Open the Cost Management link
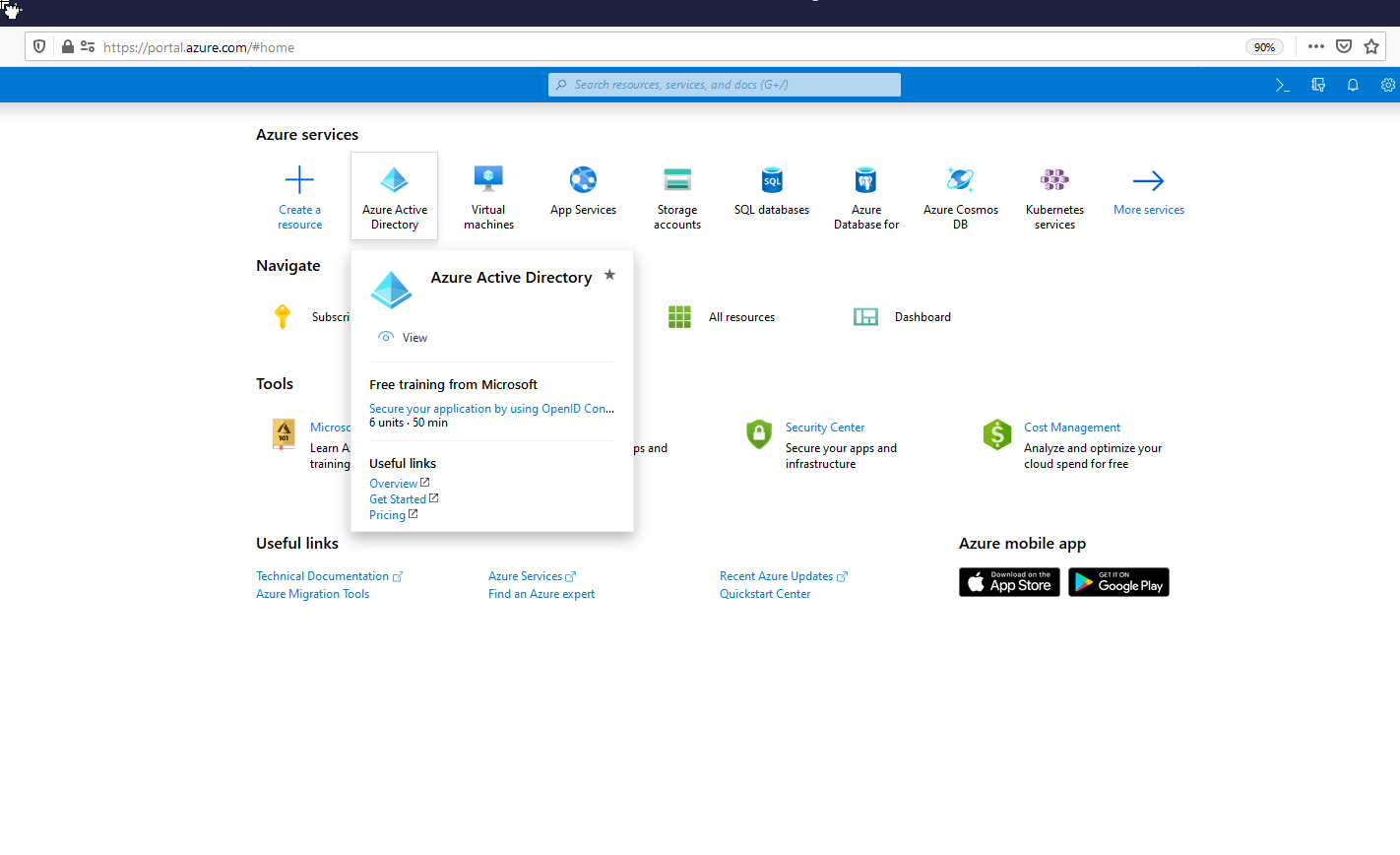This screenshot has width=1400, height=855. [x=1072, y=427]
